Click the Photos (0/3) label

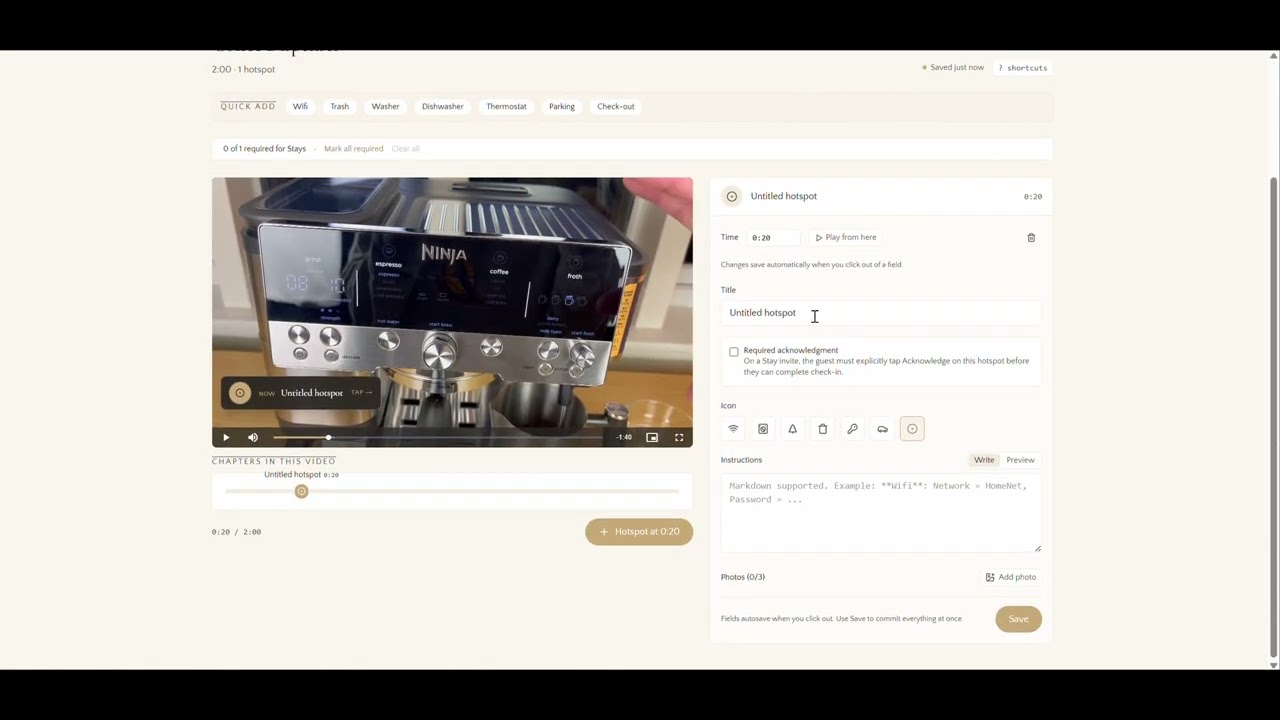[x=743, y=577]
